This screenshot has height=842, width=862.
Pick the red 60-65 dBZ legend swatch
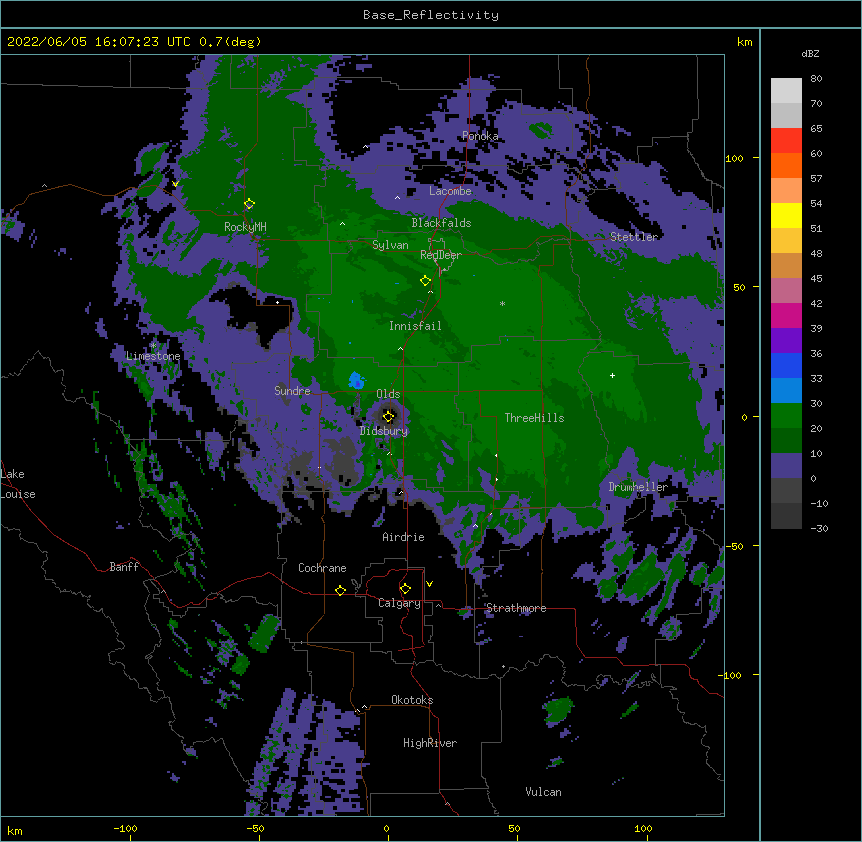[x=786, y=141]
